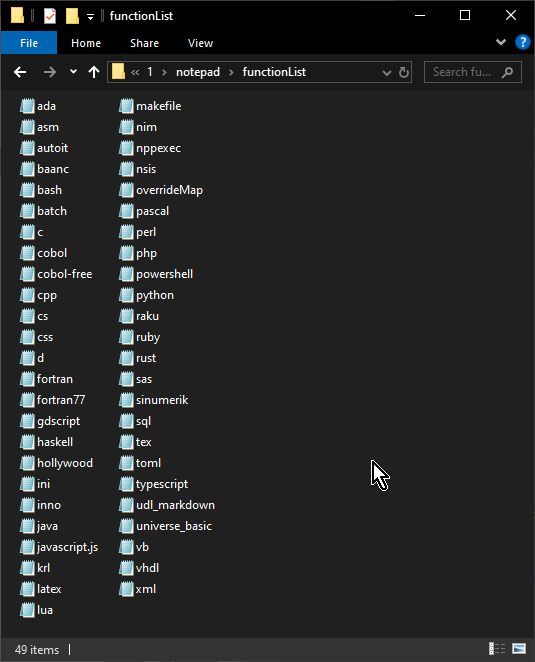Refresh the functionList folder
Screen dimensions: 535x662
[404, 73]
